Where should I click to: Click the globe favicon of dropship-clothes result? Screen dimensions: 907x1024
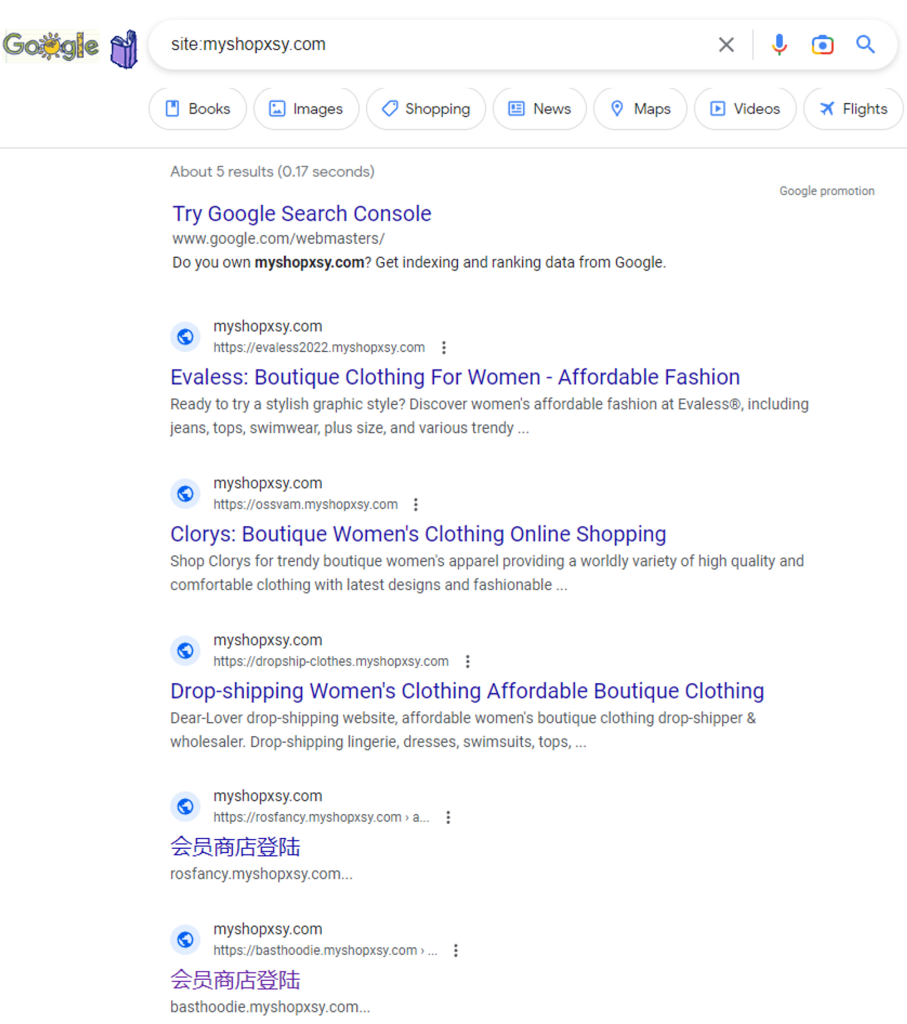185,650
